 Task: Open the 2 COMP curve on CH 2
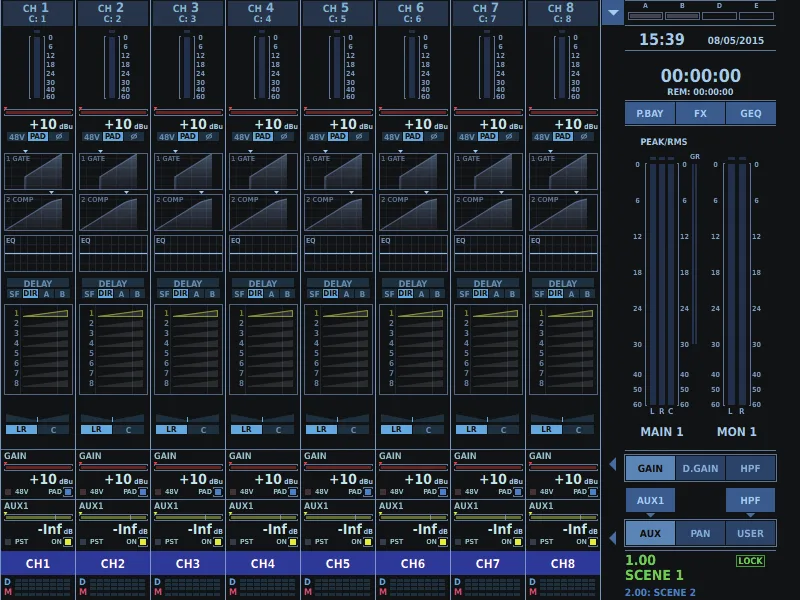pos(113,212)
